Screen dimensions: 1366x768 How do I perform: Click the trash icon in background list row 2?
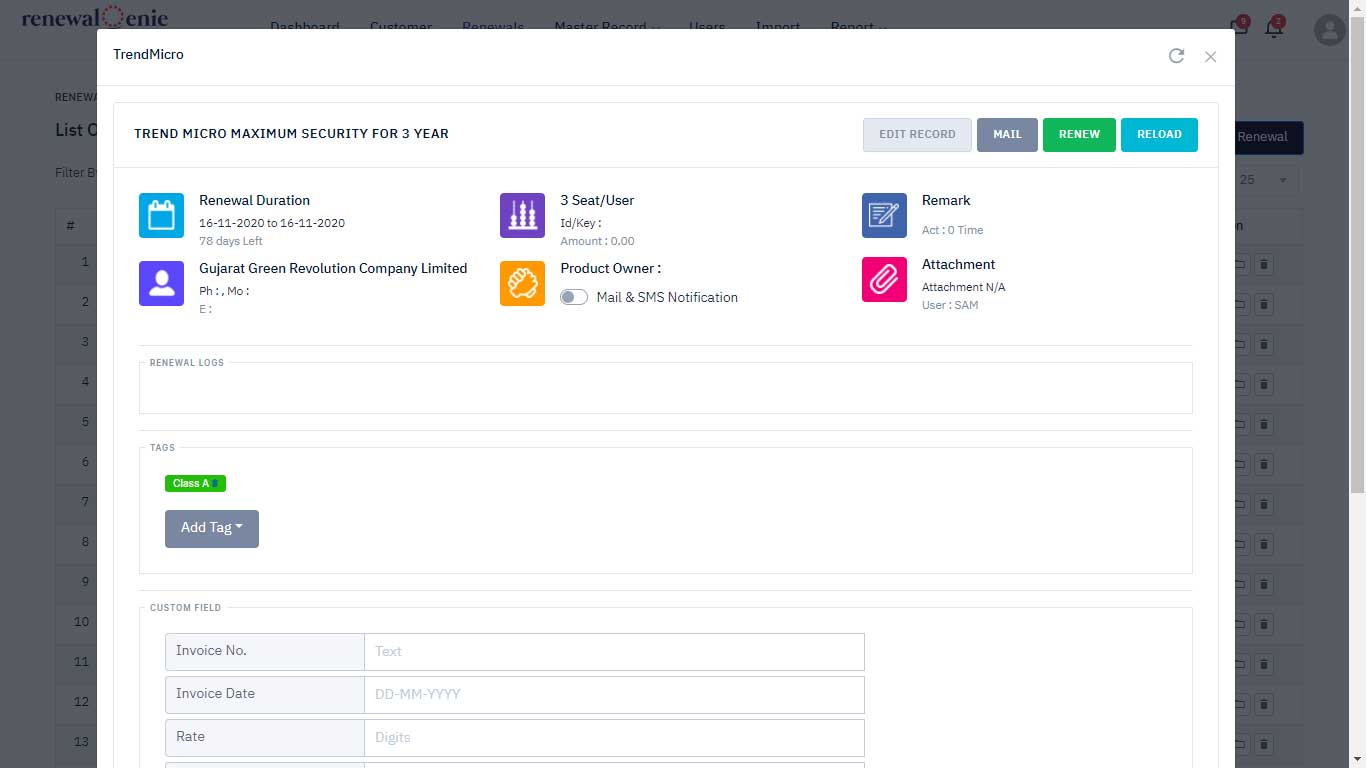click(x=1264, y=305)
